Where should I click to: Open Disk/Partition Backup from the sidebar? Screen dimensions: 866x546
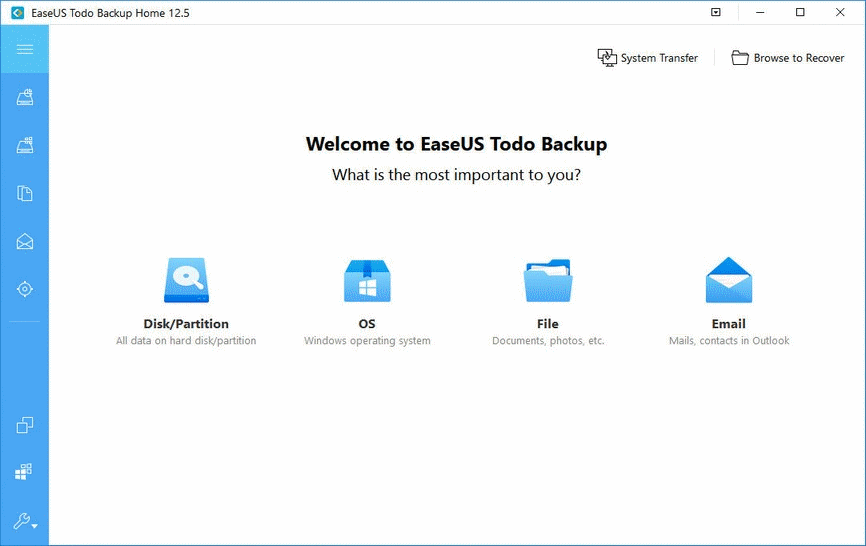pos(25,97)
